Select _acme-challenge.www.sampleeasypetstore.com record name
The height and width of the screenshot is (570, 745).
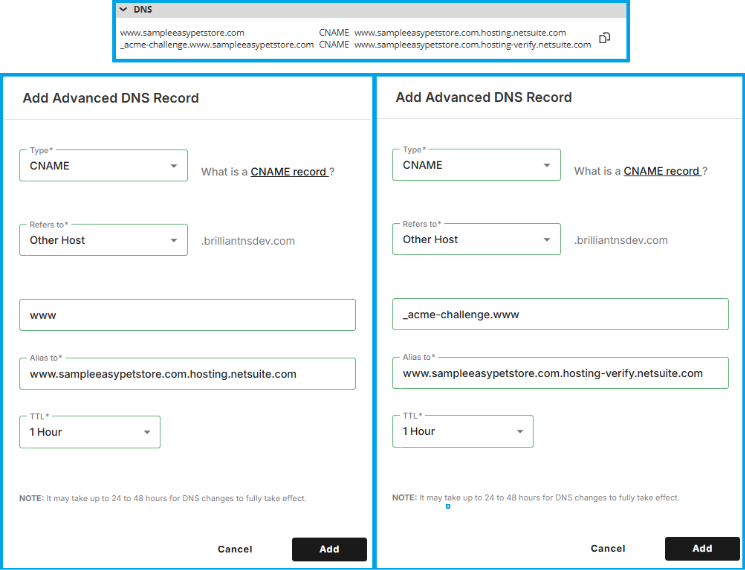(x=217, y=45)
